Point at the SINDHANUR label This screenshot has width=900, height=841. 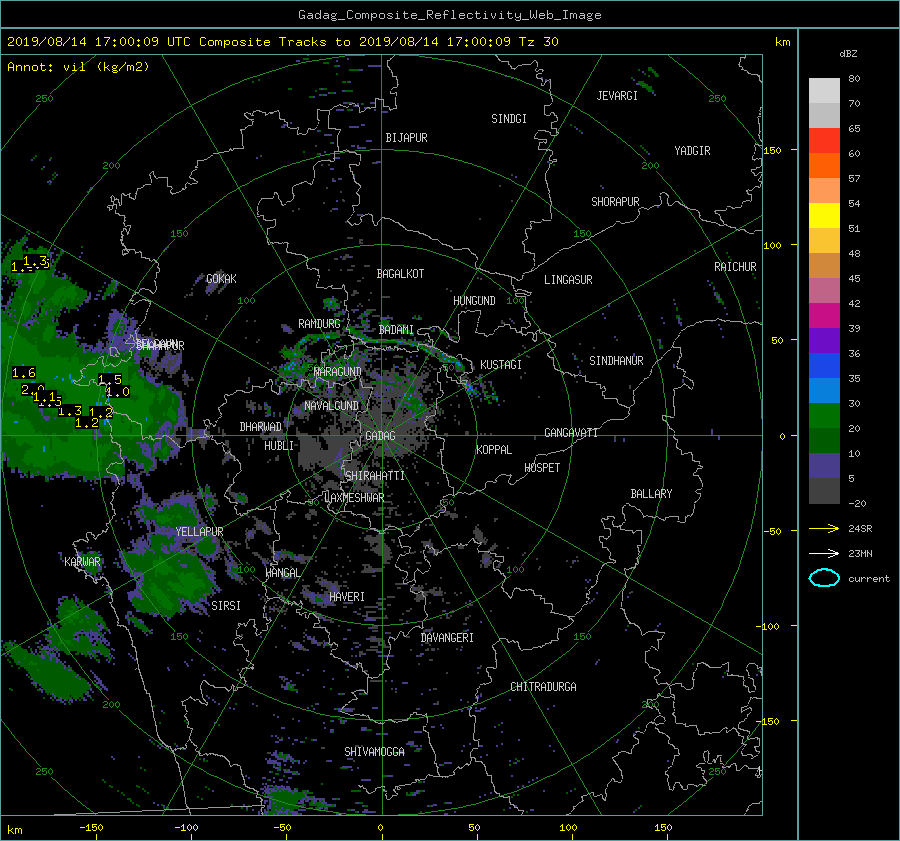coord(616,361)
